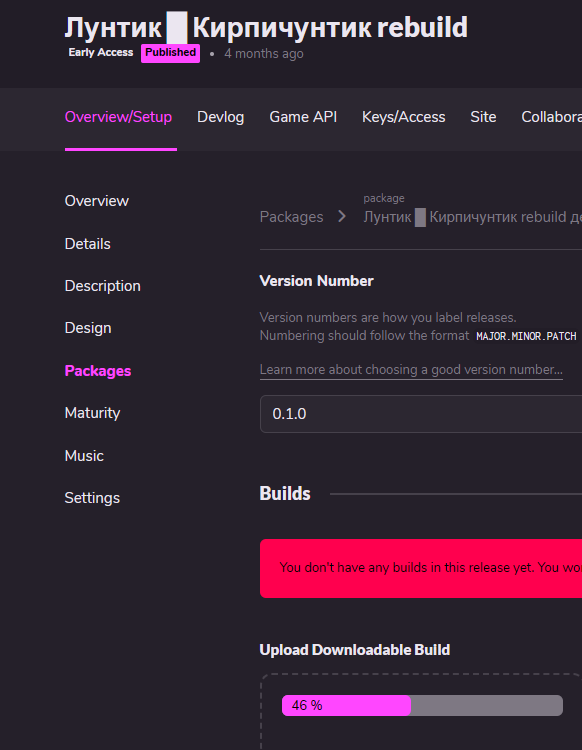The width and height of the screenshot is (582, 750).
Task: Open the package name breadcrumb entry
Action: coord(472,217)
